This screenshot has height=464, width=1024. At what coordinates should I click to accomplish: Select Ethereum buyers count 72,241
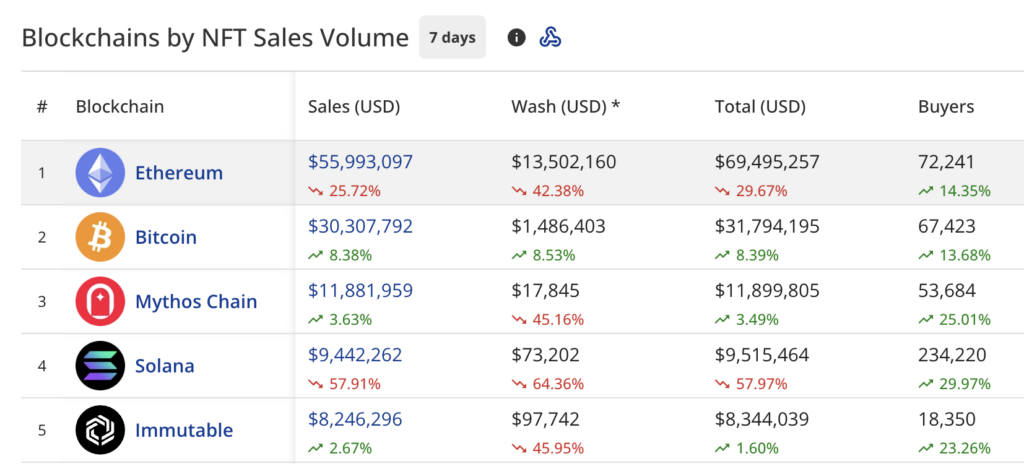coord(946,162)
